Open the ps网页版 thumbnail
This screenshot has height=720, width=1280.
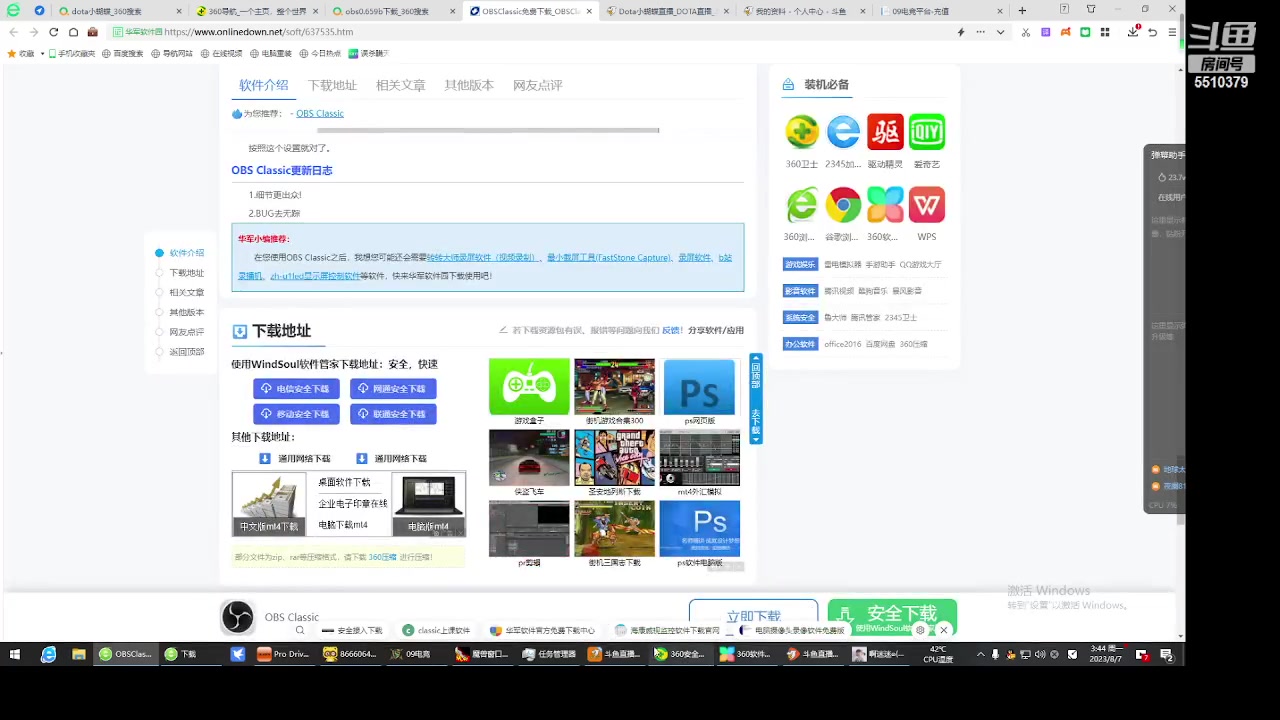699,387
